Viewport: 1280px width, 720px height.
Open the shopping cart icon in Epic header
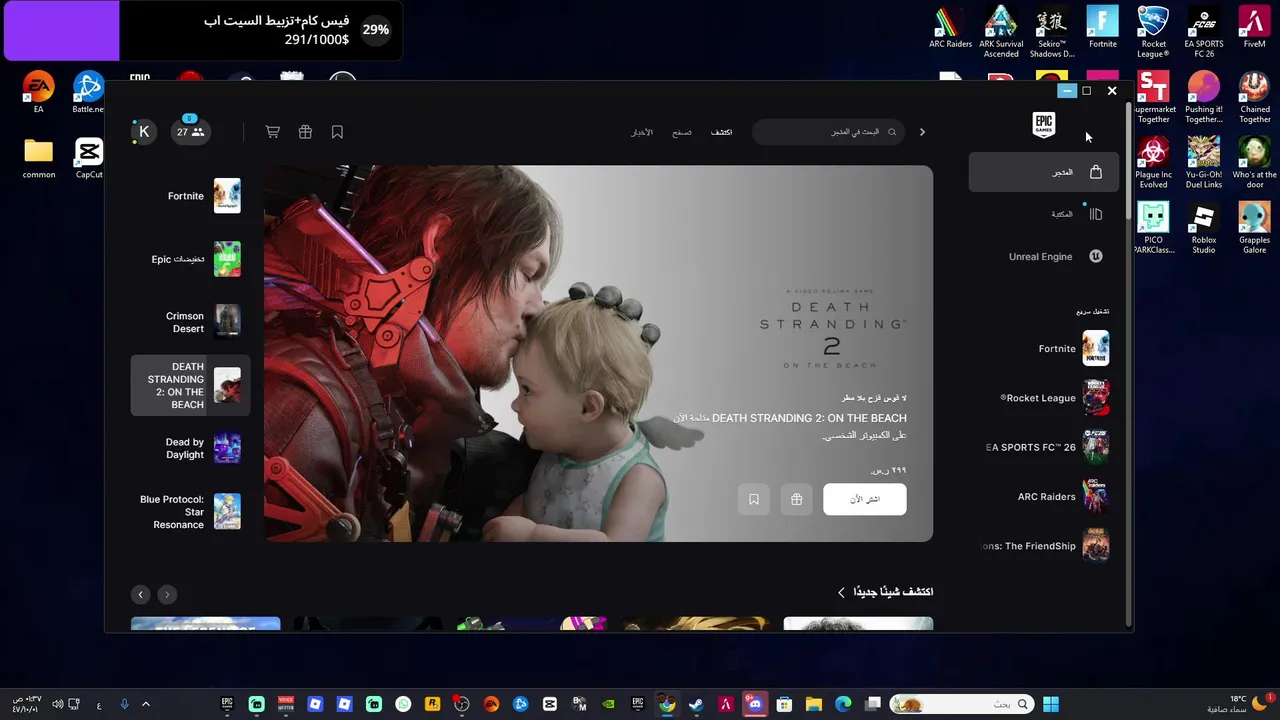point(272,132)
